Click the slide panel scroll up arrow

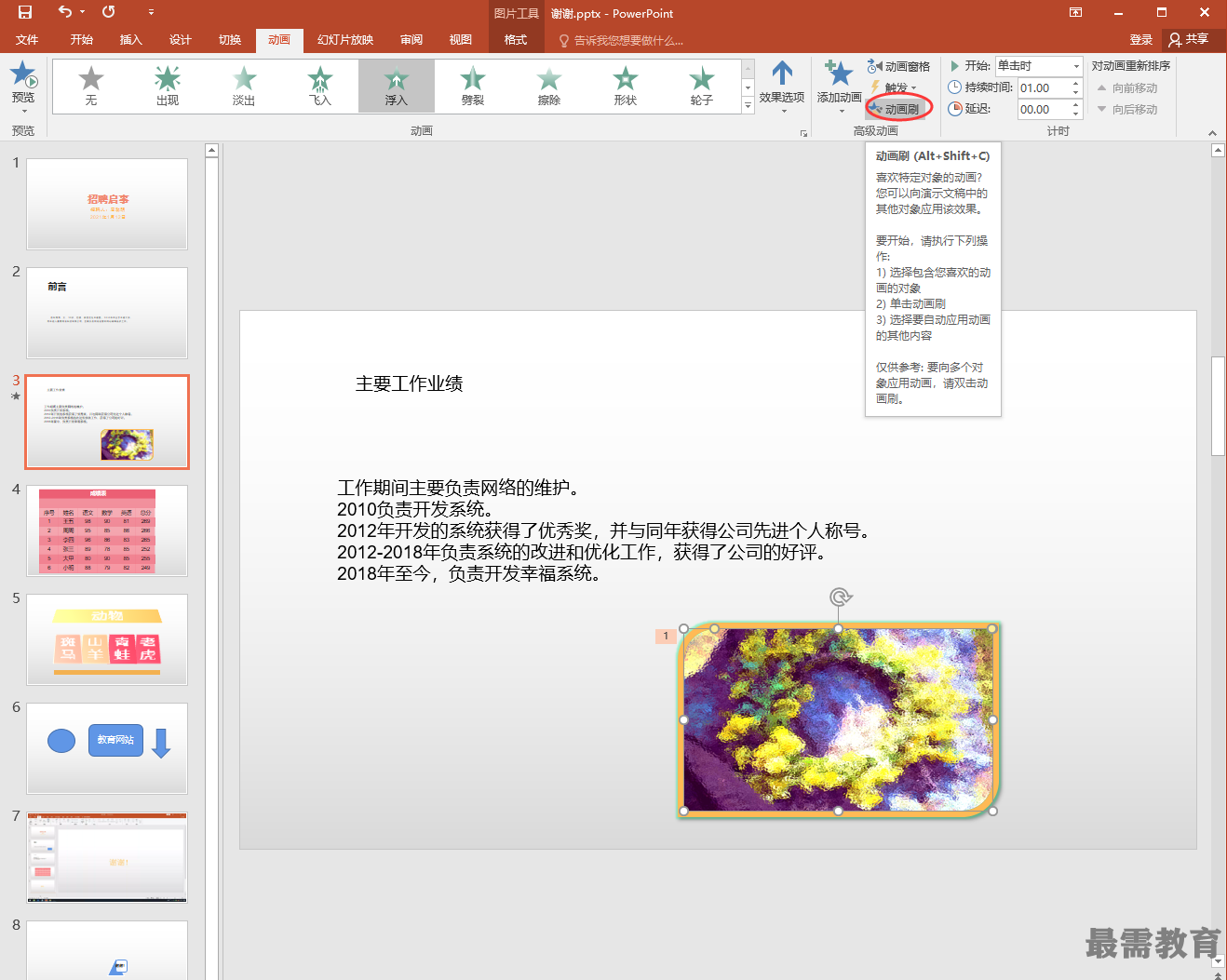coord(211,151)
